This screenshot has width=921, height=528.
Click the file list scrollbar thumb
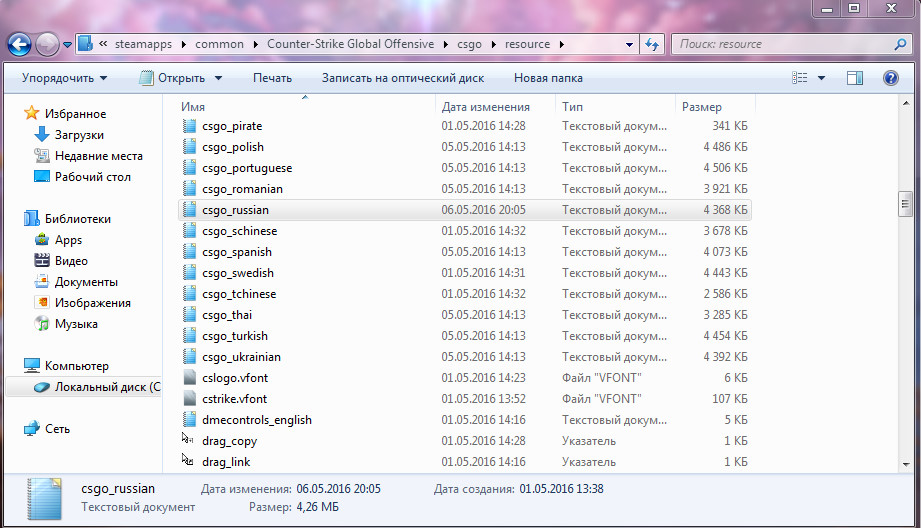pos(905,204)
